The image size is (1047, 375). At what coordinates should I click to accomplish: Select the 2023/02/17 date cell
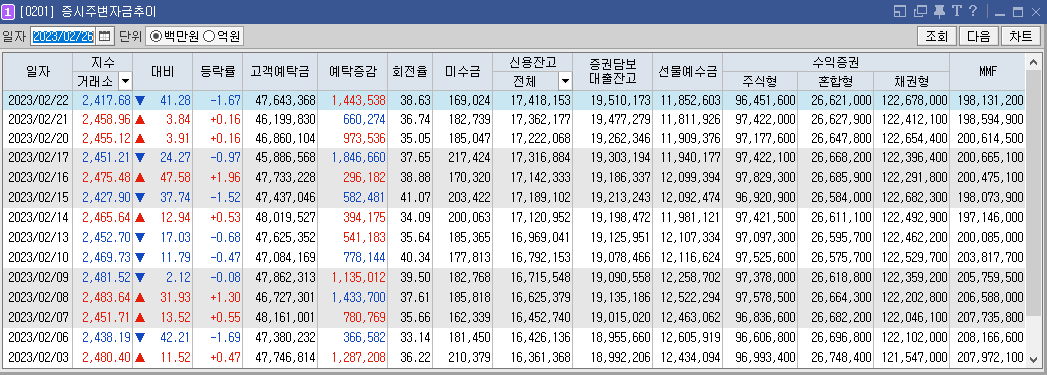(38, 157)
